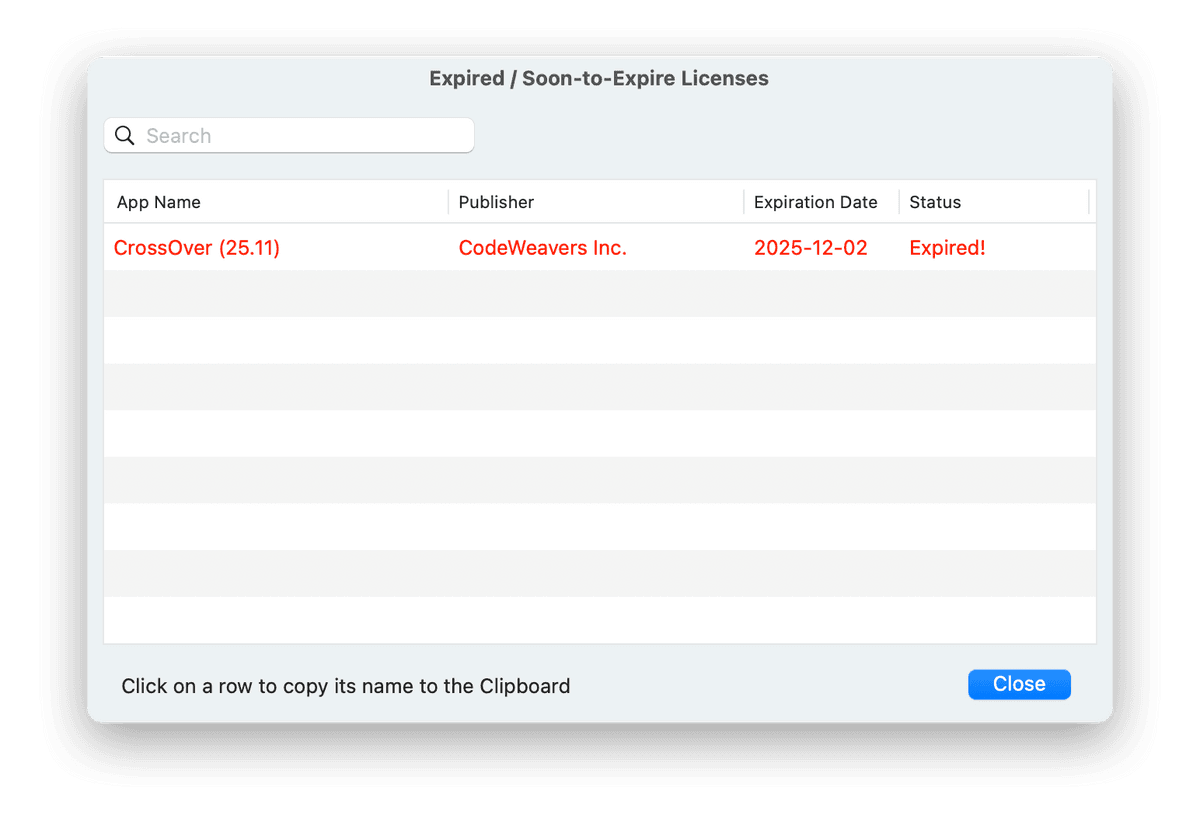Select the CrossOver (25.11) app name cell
Image resolution: width=1200 pixels, height=839 pixels.
[197, 248]
